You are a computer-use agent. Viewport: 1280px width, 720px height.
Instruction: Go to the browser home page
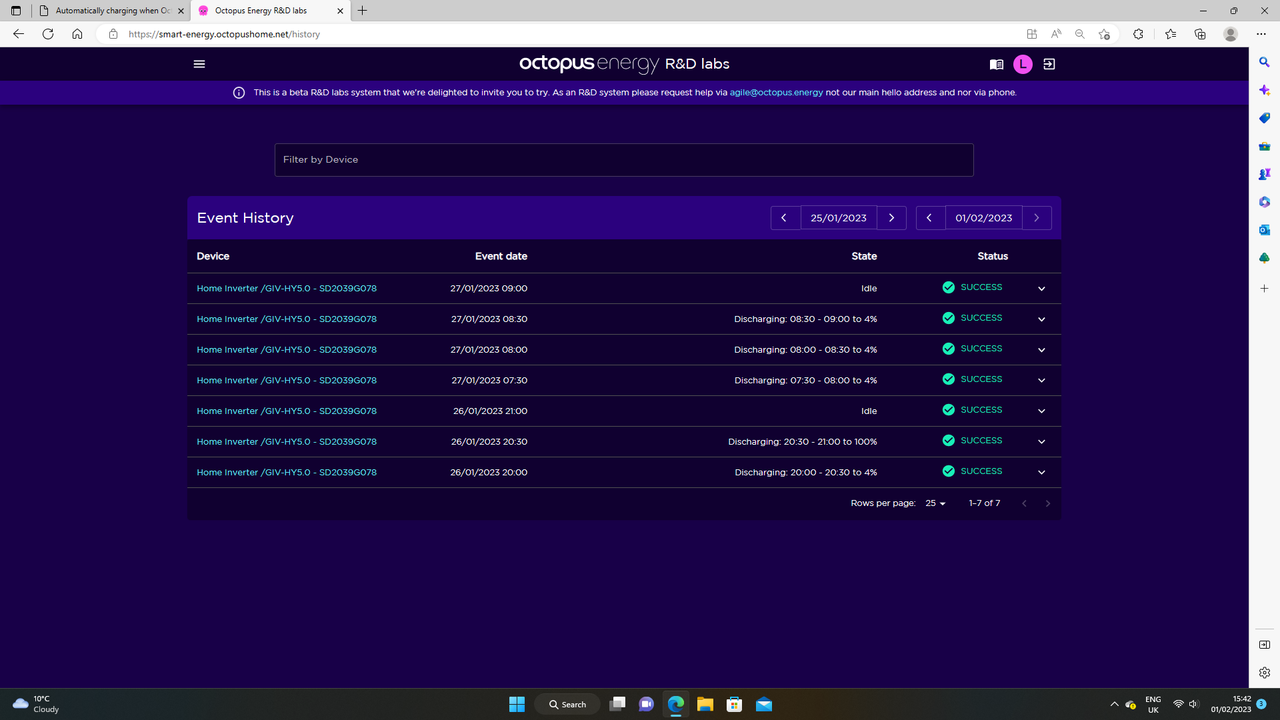pos(77,34)
